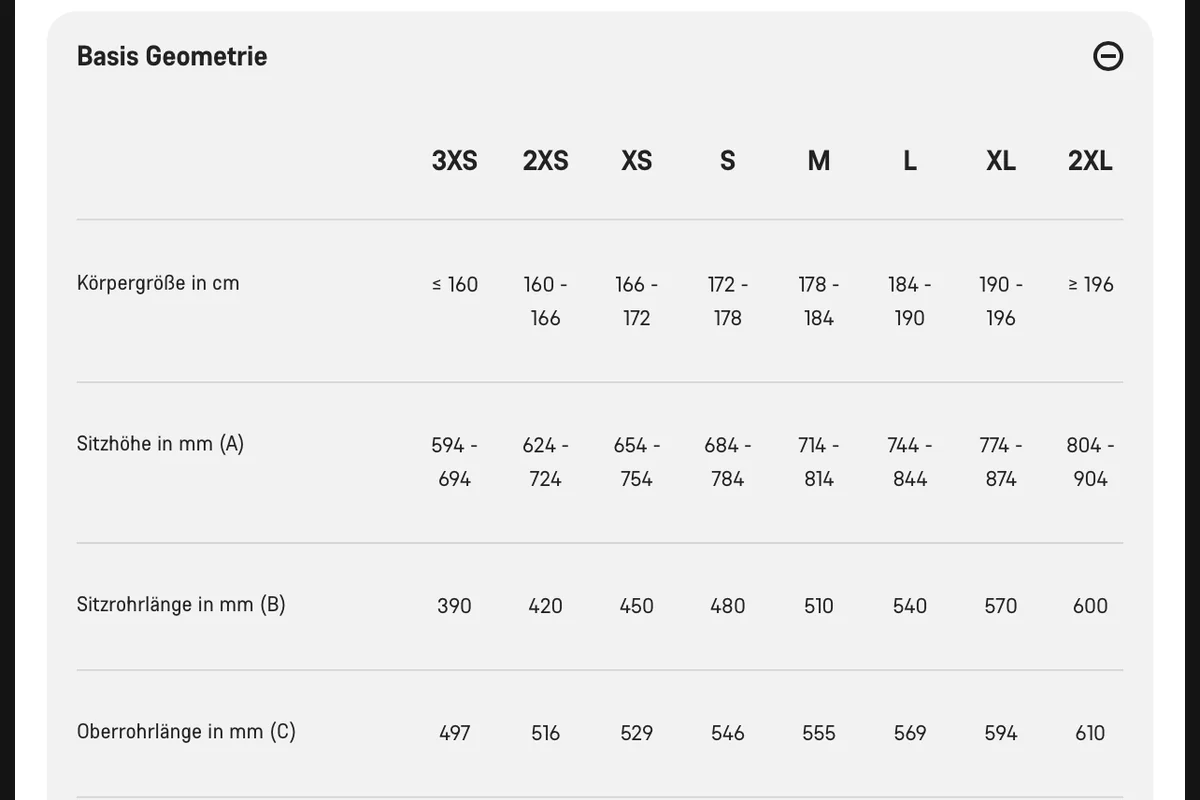
Task: Click the Basis Geometrie heading
Action: (x=172, y=56)
